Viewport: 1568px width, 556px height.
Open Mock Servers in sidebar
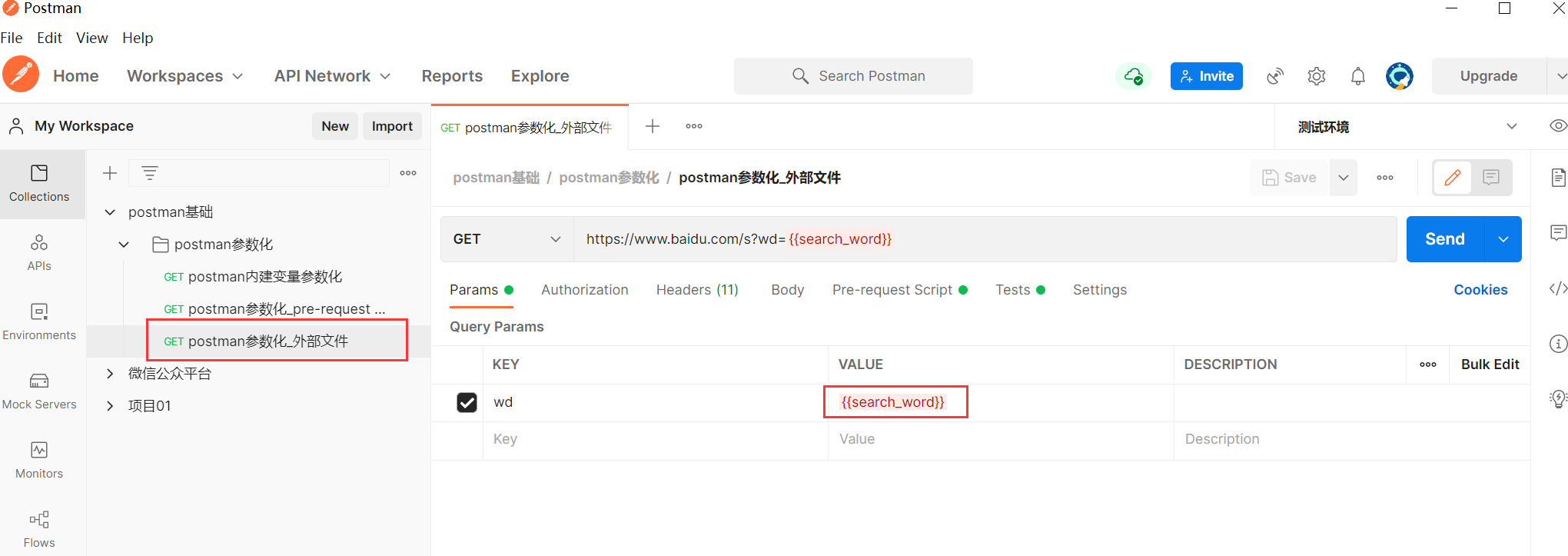(39, 390)
